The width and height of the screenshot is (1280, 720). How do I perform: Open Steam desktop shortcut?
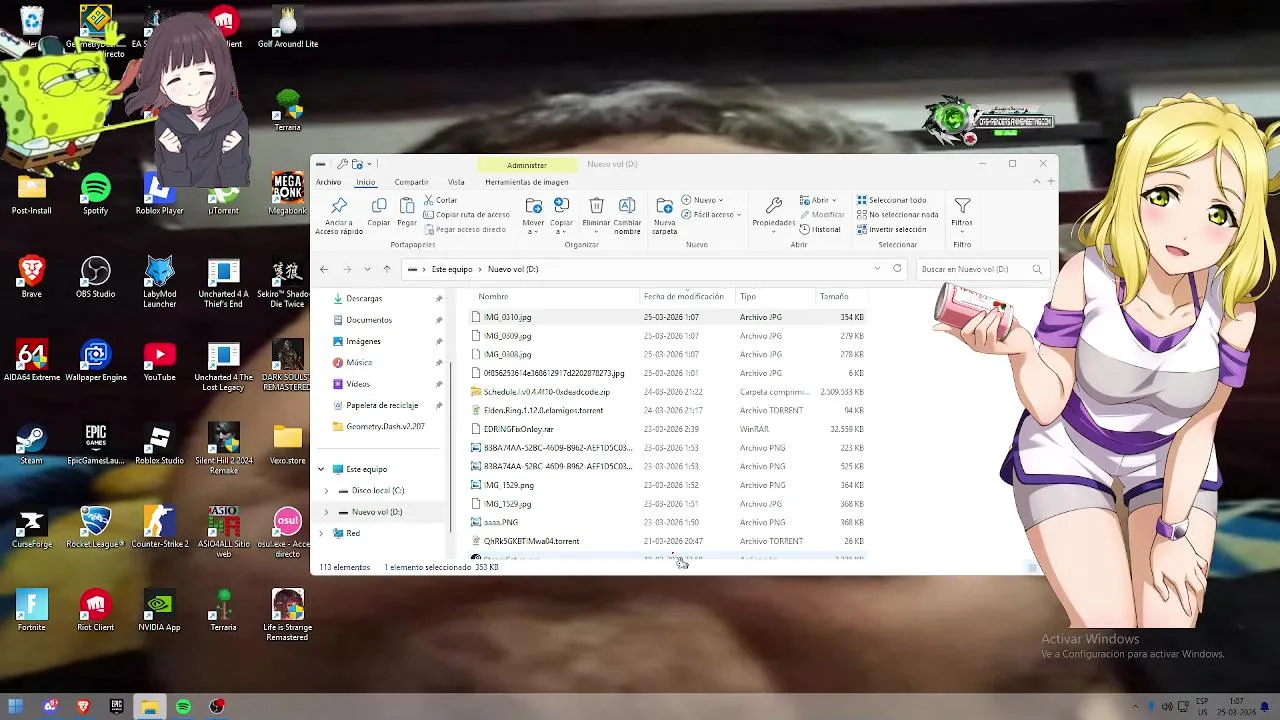click(32, 444)
